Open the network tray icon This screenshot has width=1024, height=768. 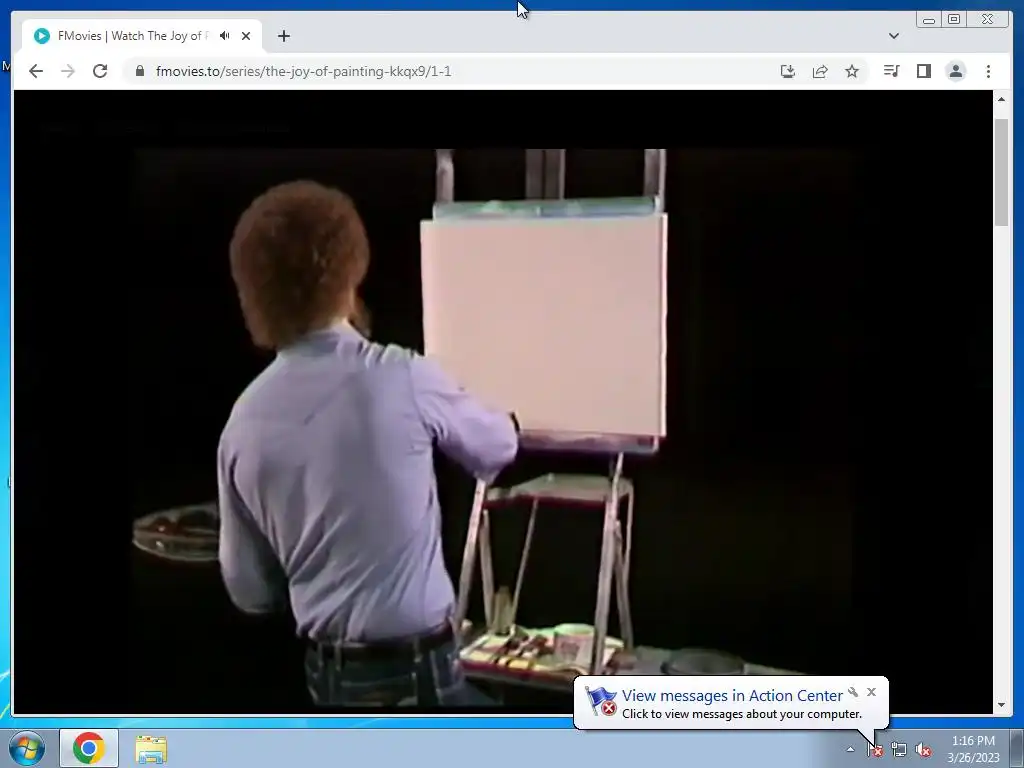899,750
